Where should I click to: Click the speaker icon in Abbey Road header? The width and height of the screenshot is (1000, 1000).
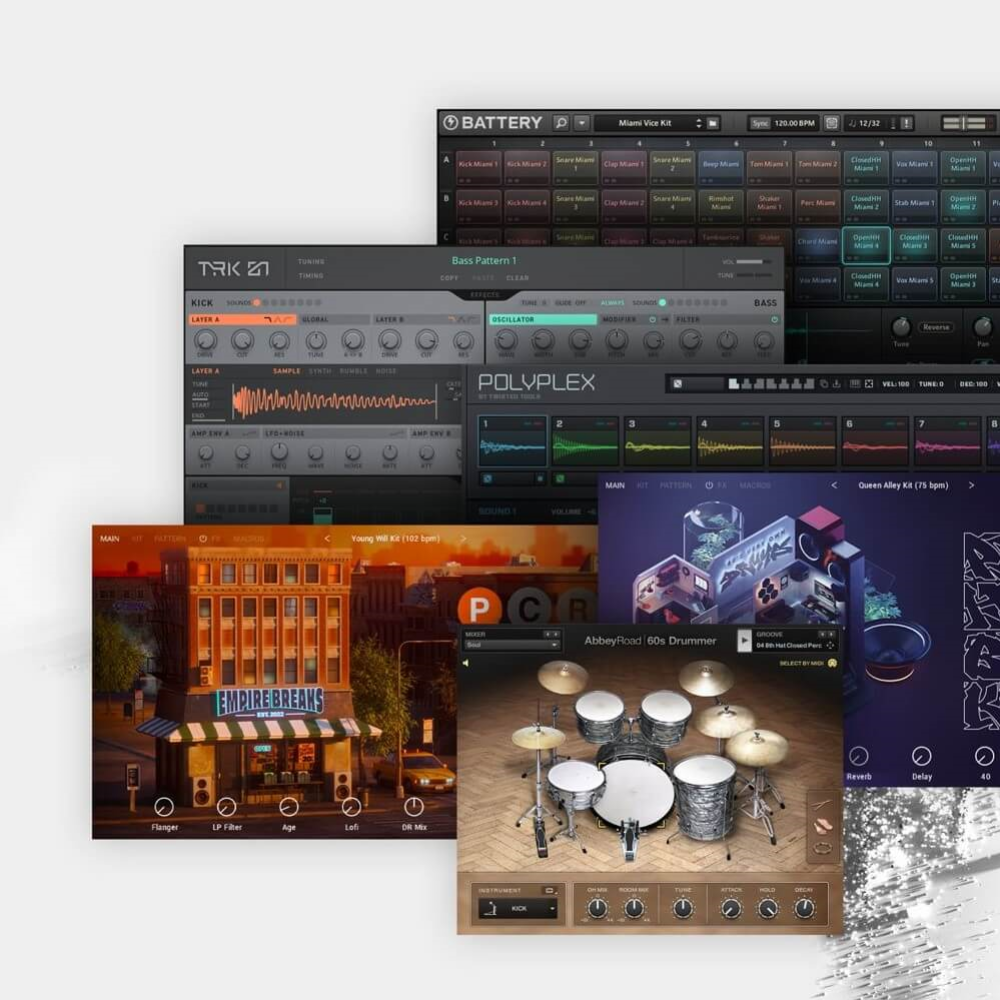(x=466, y=661)
